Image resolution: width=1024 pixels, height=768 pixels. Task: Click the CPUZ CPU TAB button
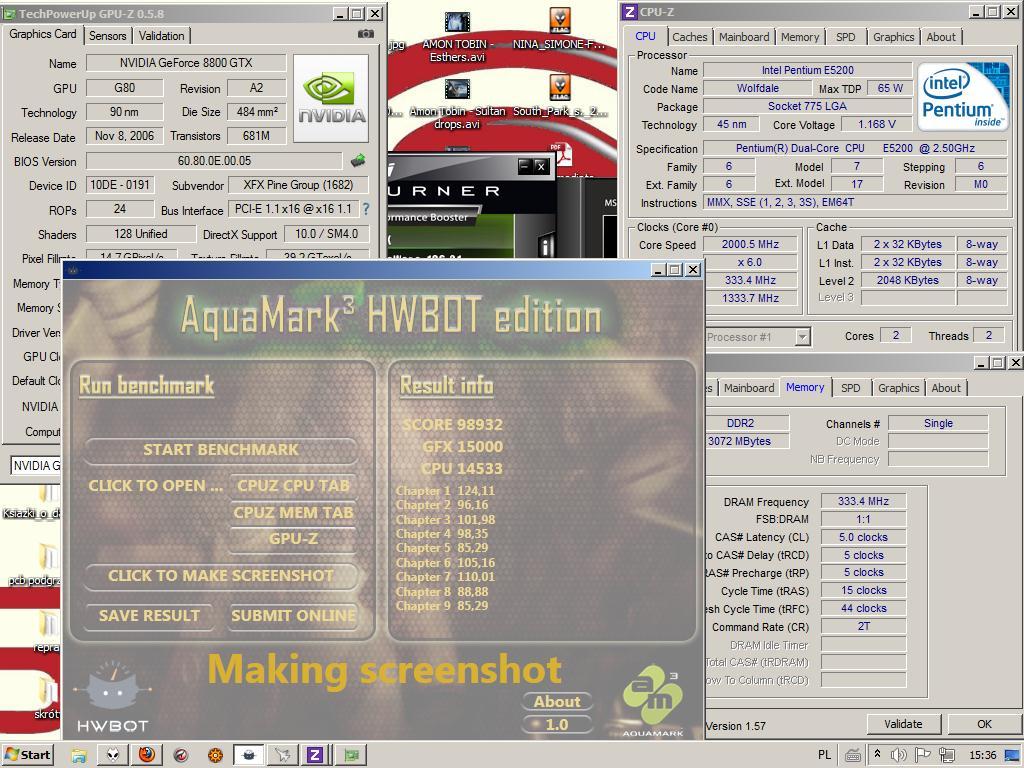click(x=293, y=486)
